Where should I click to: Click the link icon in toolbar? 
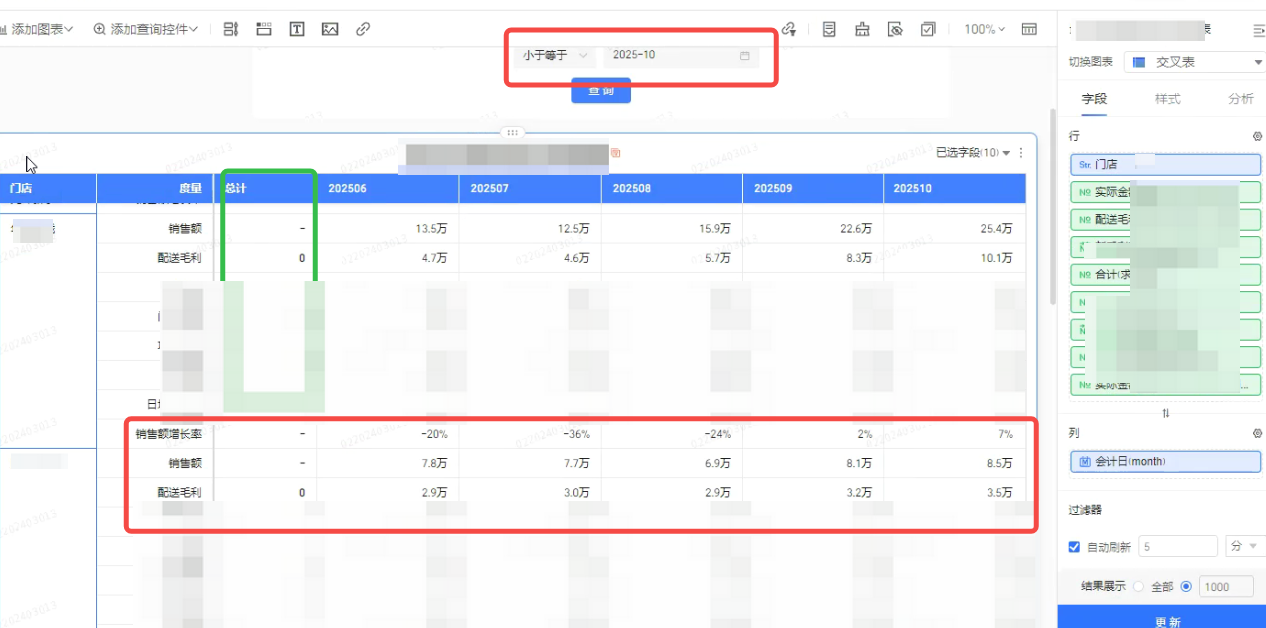[363, 30]
